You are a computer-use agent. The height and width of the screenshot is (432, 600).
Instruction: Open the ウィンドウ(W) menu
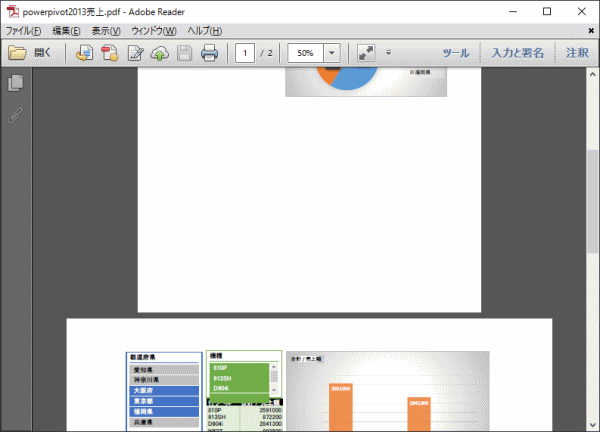pyautogui.click(x=154, y=31)
